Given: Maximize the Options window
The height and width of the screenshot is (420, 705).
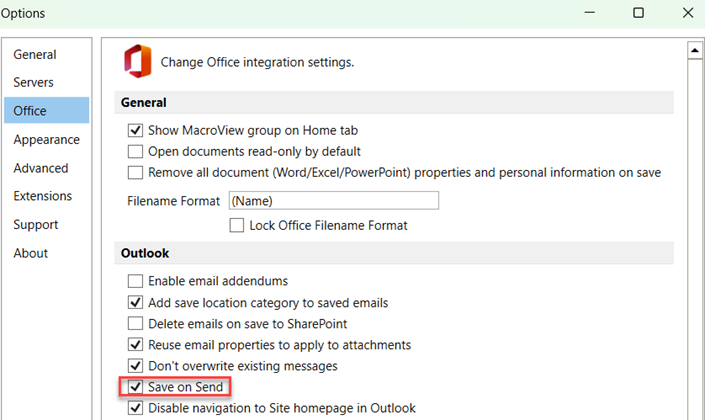Looking at the screenshot, I should (x=638, y=14).
